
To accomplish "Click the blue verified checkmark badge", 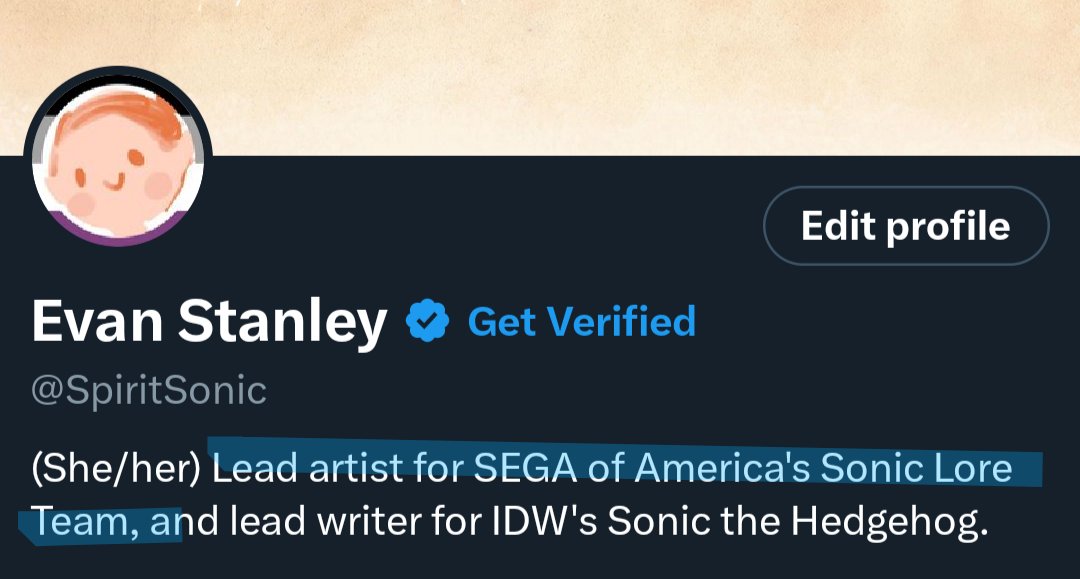I will coord(426,322).
